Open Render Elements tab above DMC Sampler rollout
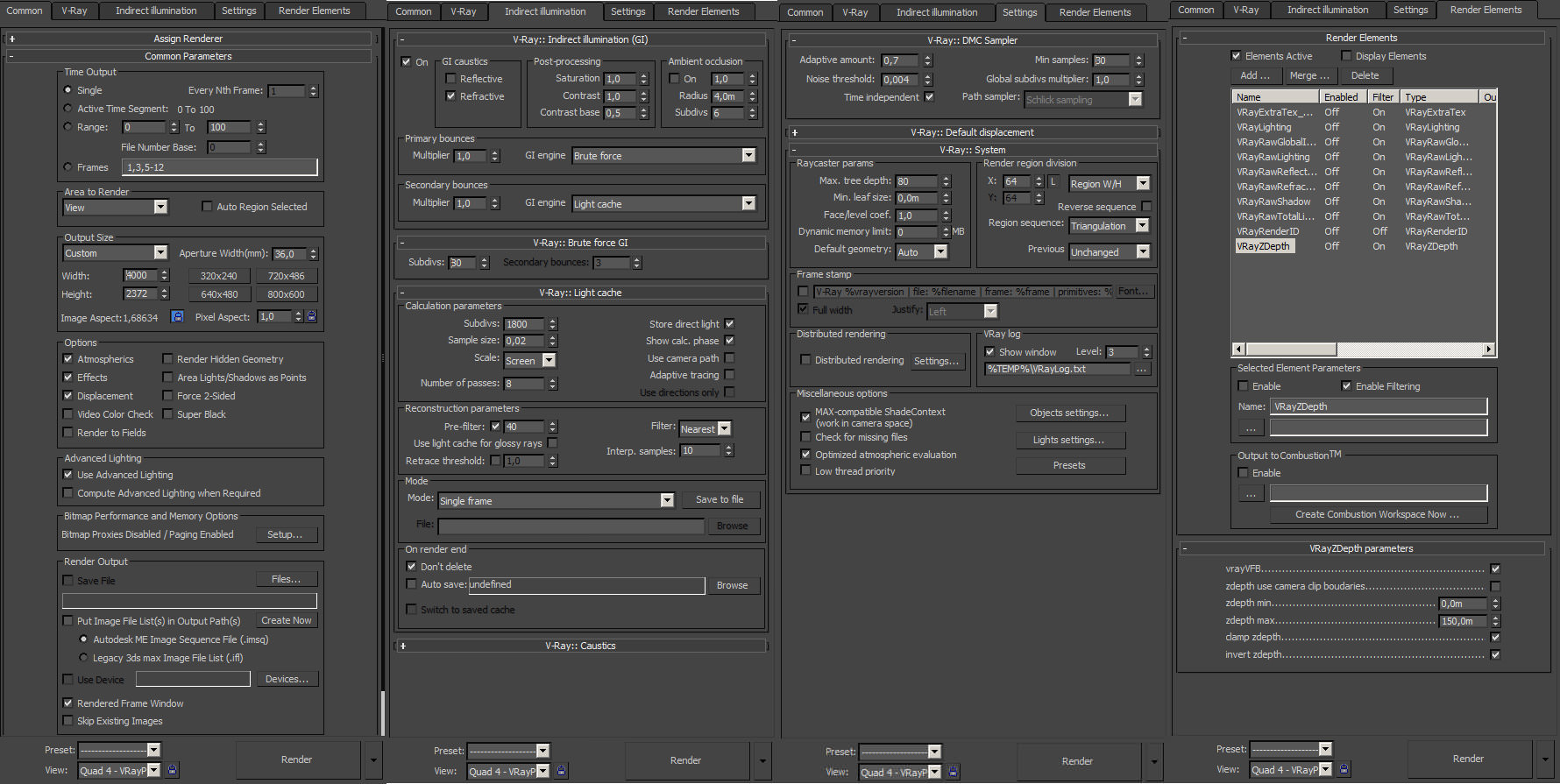 [1095, 12]
